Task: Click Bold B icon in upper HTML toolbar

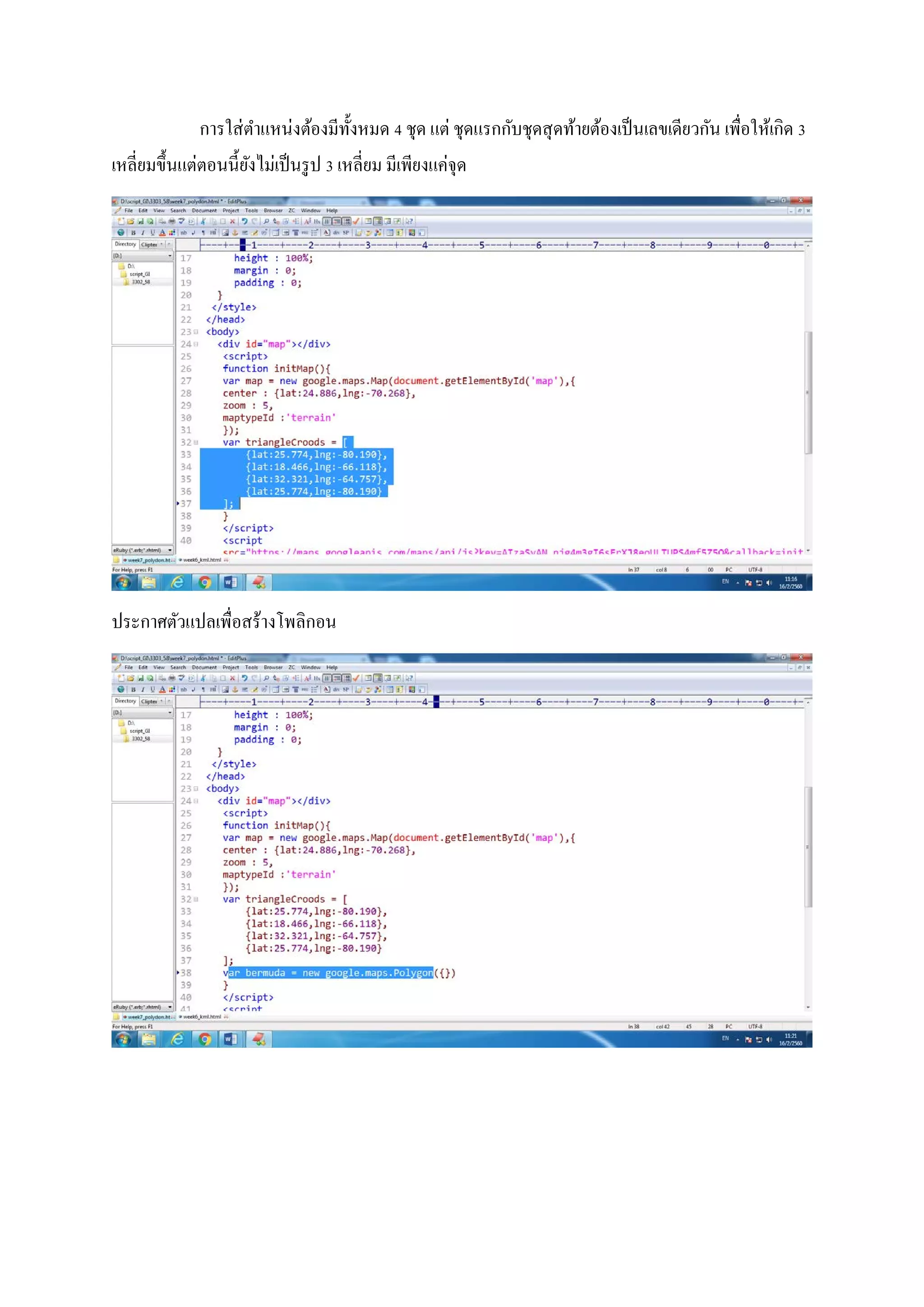Action: tap(134, 233)
